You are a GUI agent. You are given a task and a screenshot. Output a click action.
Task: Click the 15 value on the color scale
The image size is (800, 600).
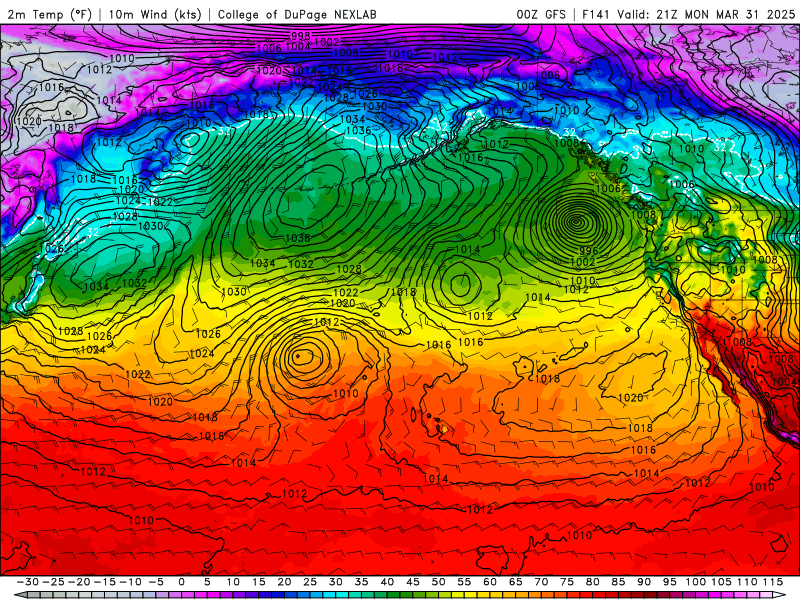pyautogui.click(x=259, y=582)
